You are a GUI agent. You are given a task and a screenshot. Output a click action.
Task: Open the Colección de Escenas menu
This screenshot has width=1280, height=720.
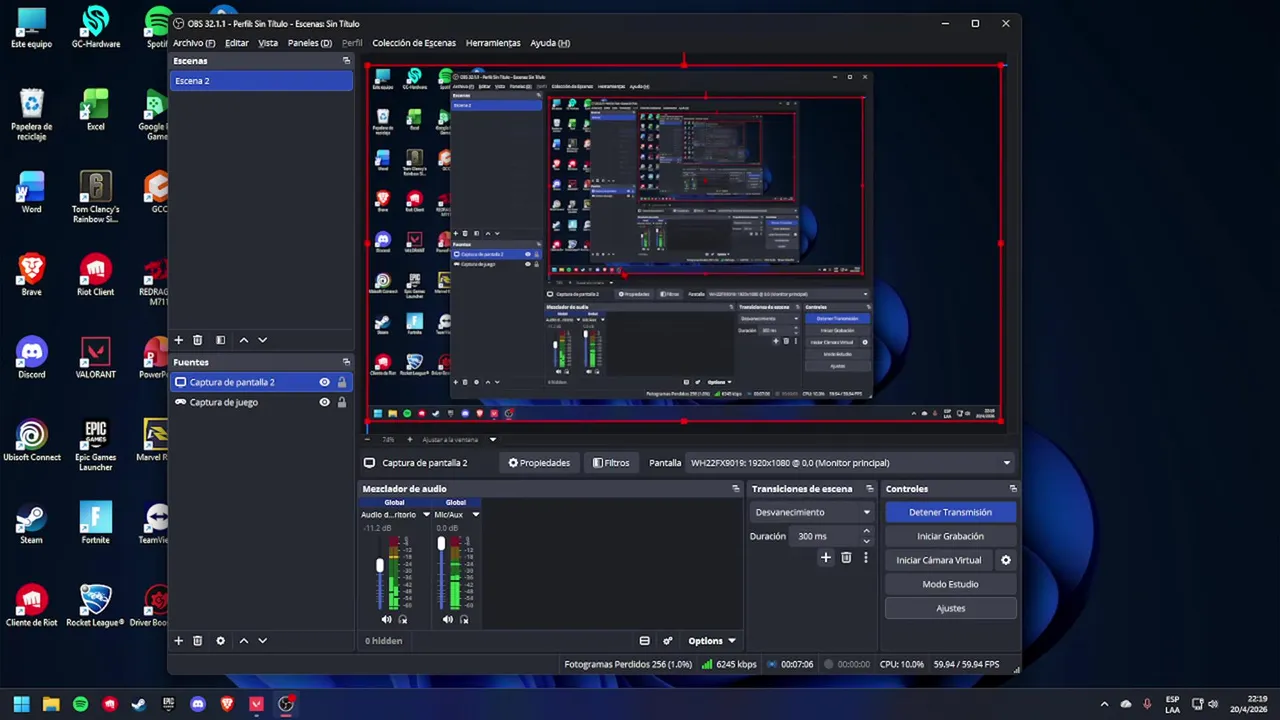[414, 43]
